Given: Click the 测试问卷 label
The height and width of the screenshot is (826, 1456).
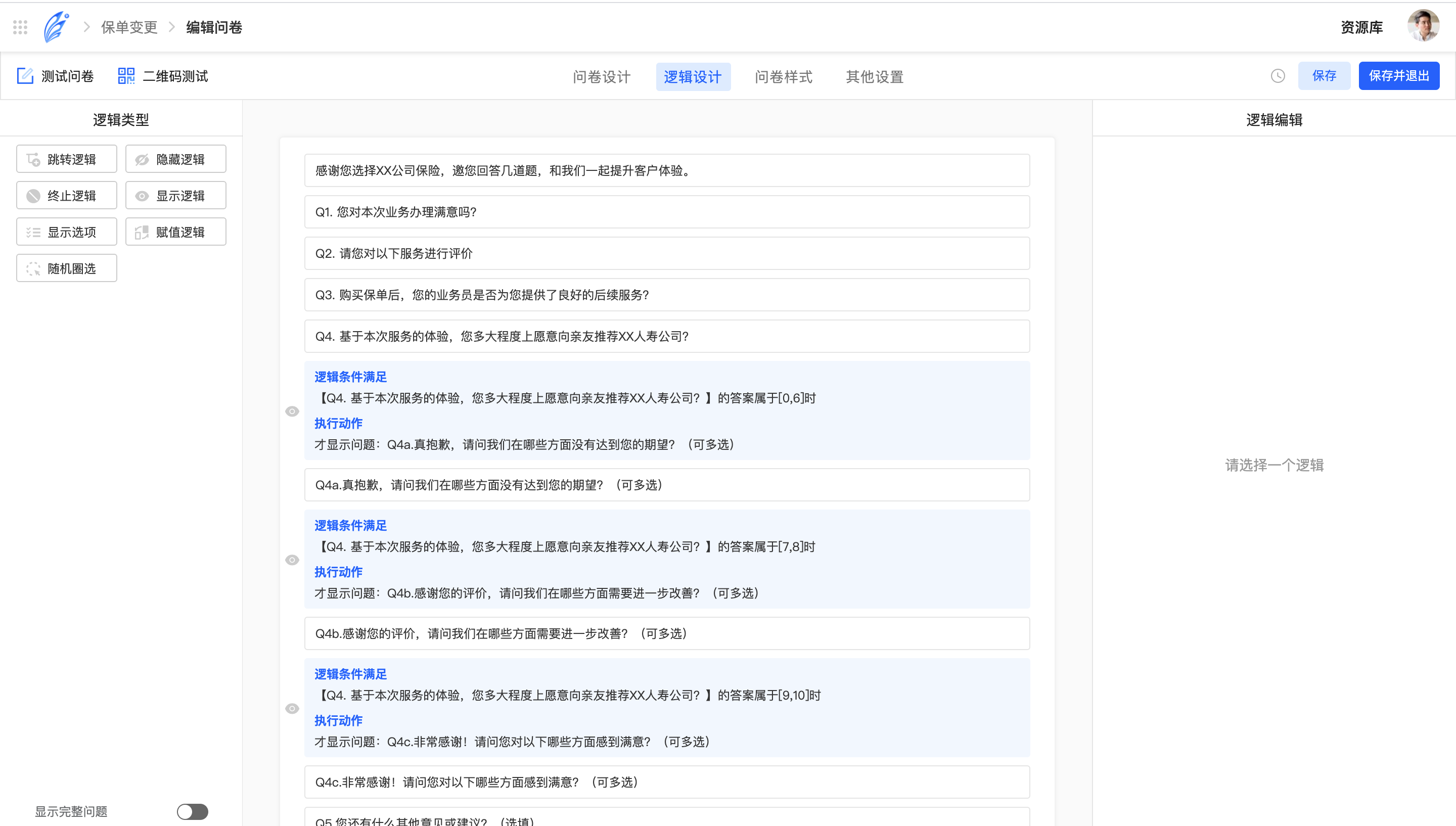Looking at the screenshot, I should pos(68,76).
